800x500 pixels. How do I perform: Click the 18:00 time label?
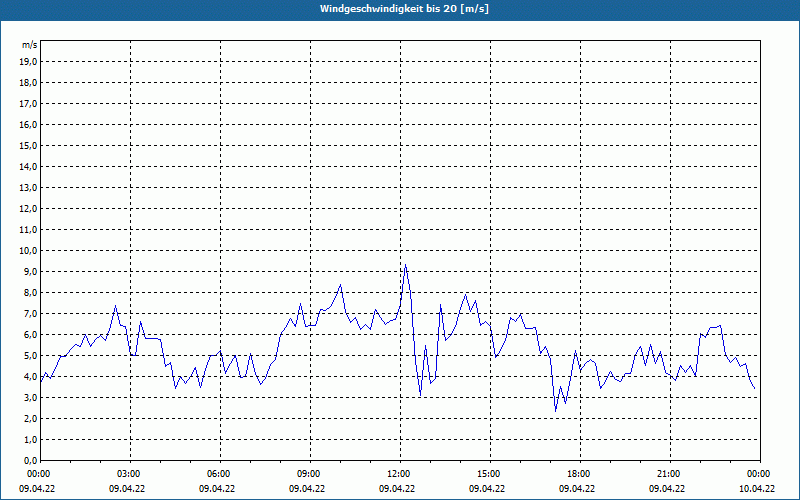click(581, 474)
